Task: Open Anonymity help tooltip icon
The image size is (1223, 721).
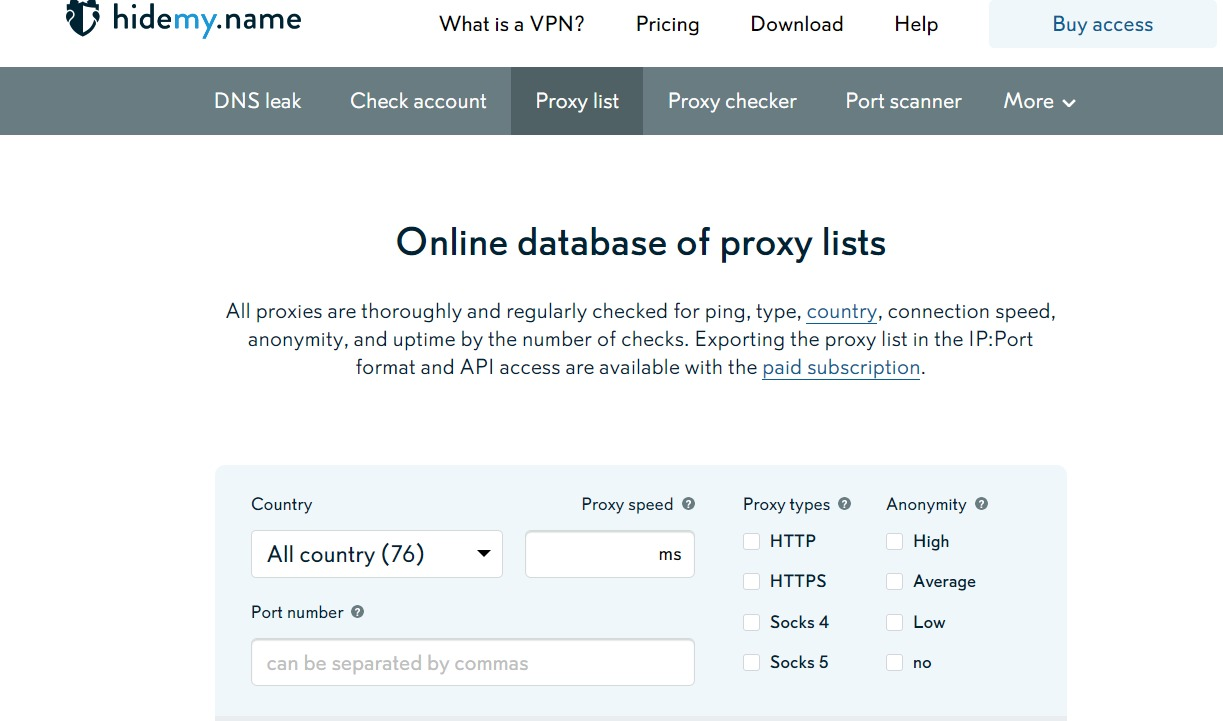Action: coord(981,504)
